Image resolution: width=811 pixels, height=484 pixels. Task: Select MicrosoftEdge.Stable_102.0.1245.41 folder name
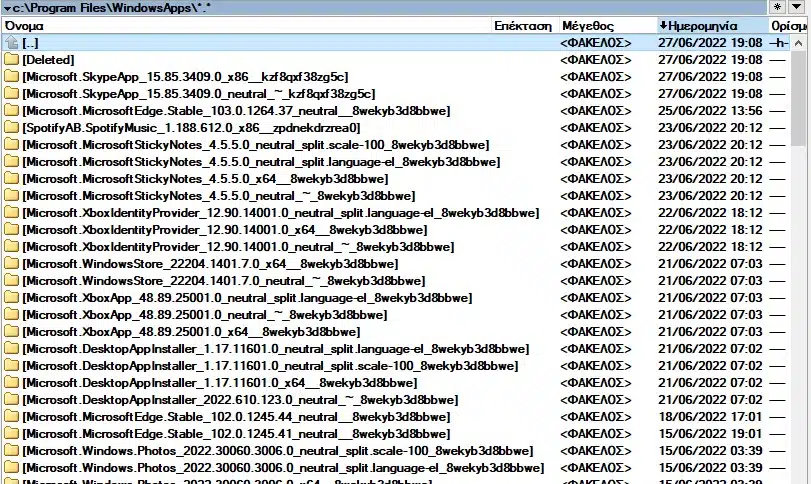point(236,434)
